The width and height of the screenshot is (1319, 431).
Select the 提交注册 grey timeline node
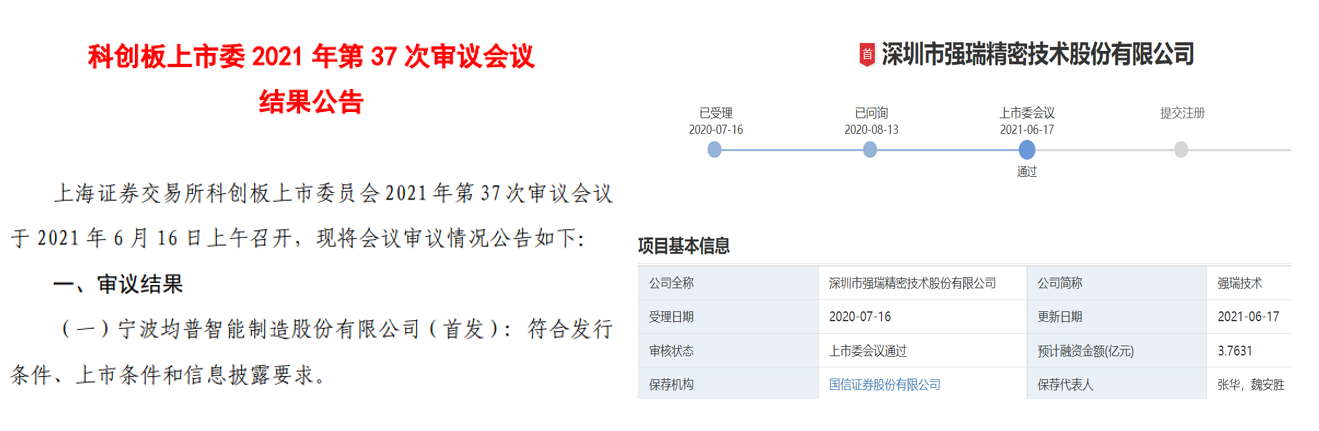[x=1181, y=150]
